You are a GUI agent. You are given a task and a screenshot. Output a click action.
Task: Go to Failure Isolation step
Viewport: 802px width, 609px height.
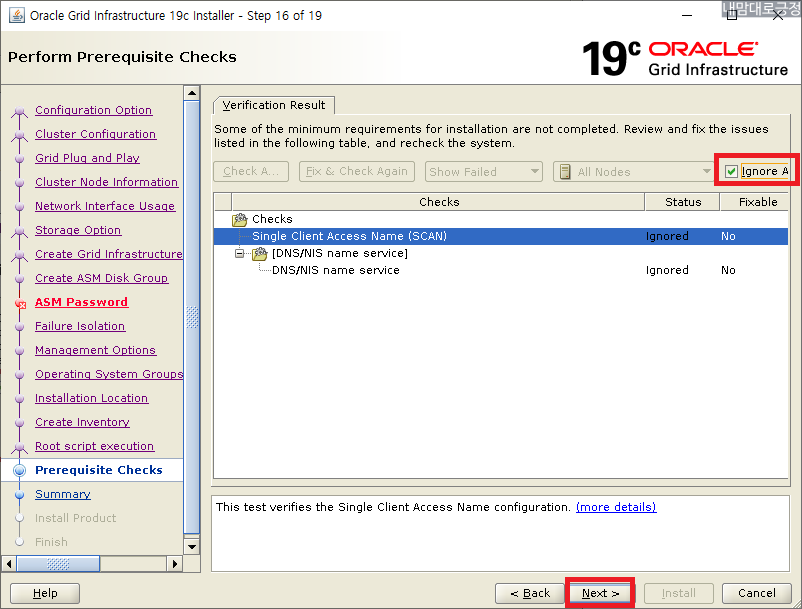80,326
